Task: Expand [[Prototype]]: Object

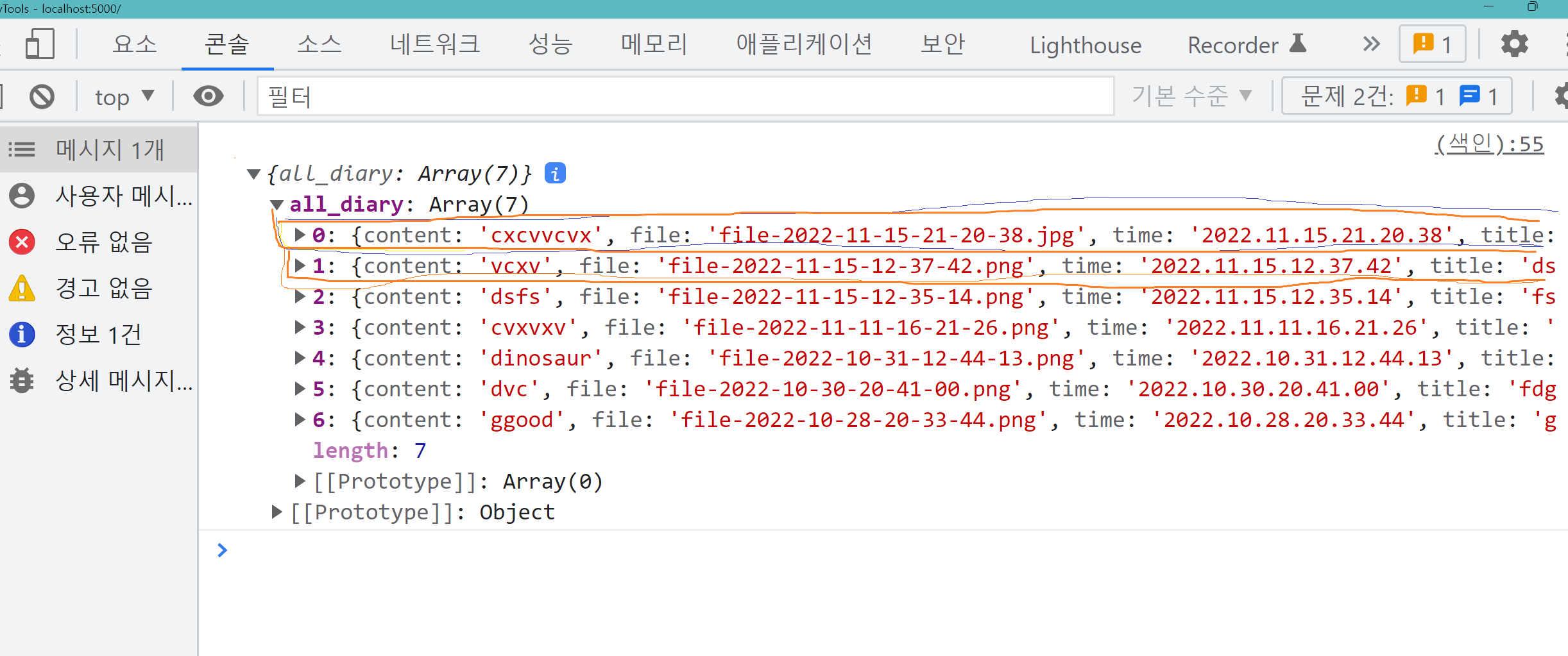Action: (x=277, y=512)
